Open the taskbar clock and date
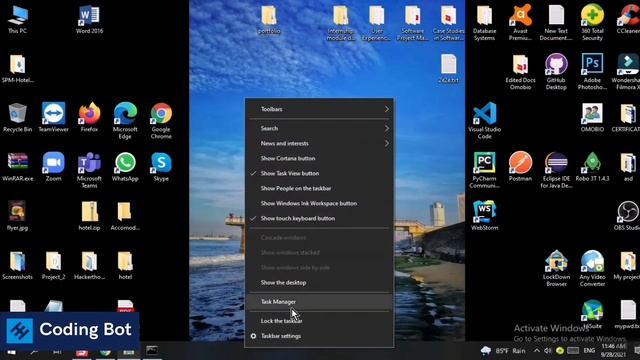This screenshot has height=360, width=640. pos(613,351)
